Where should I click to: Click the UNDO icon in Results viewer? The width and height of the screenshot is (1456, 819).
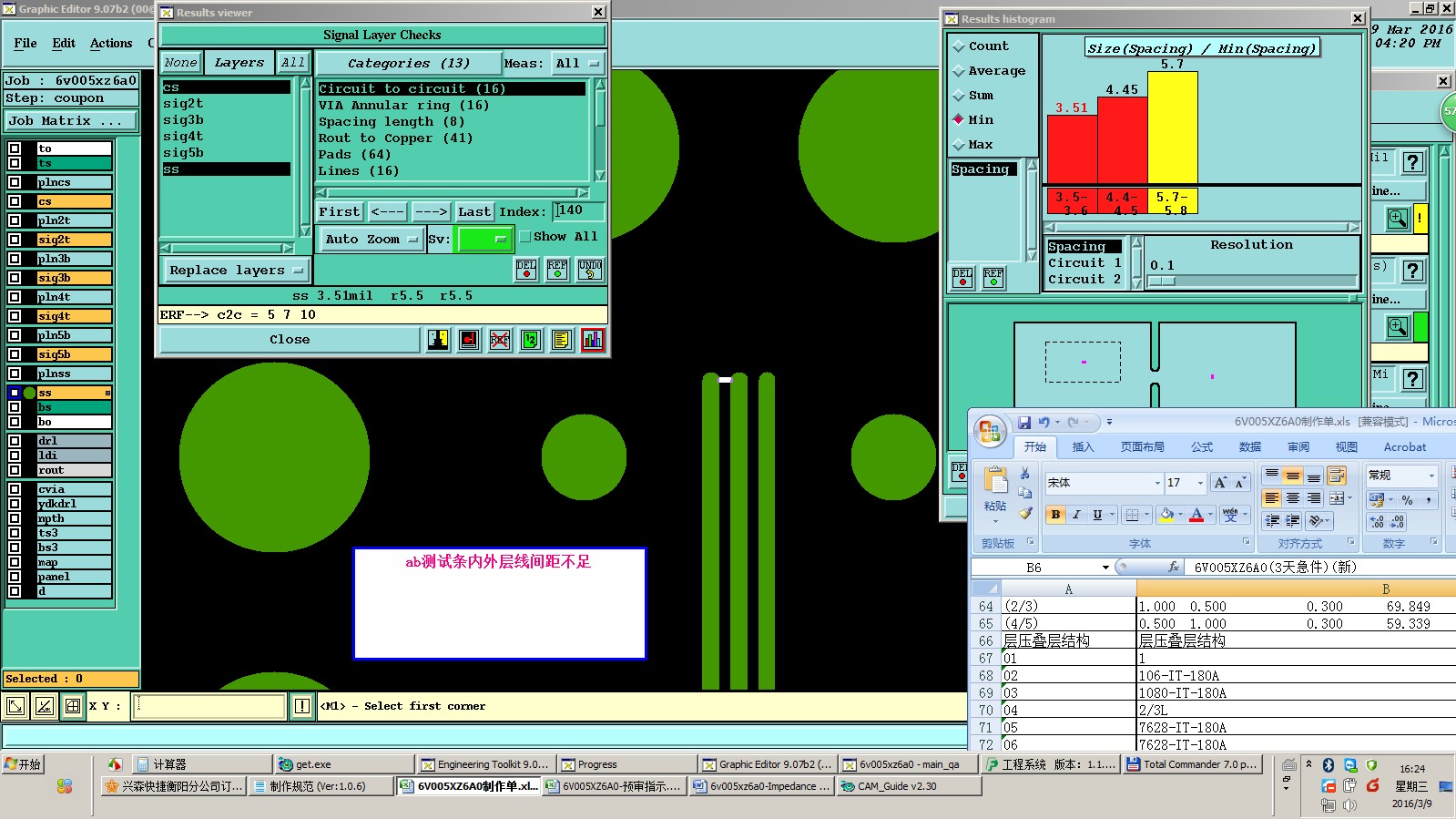tap(589, 270)
